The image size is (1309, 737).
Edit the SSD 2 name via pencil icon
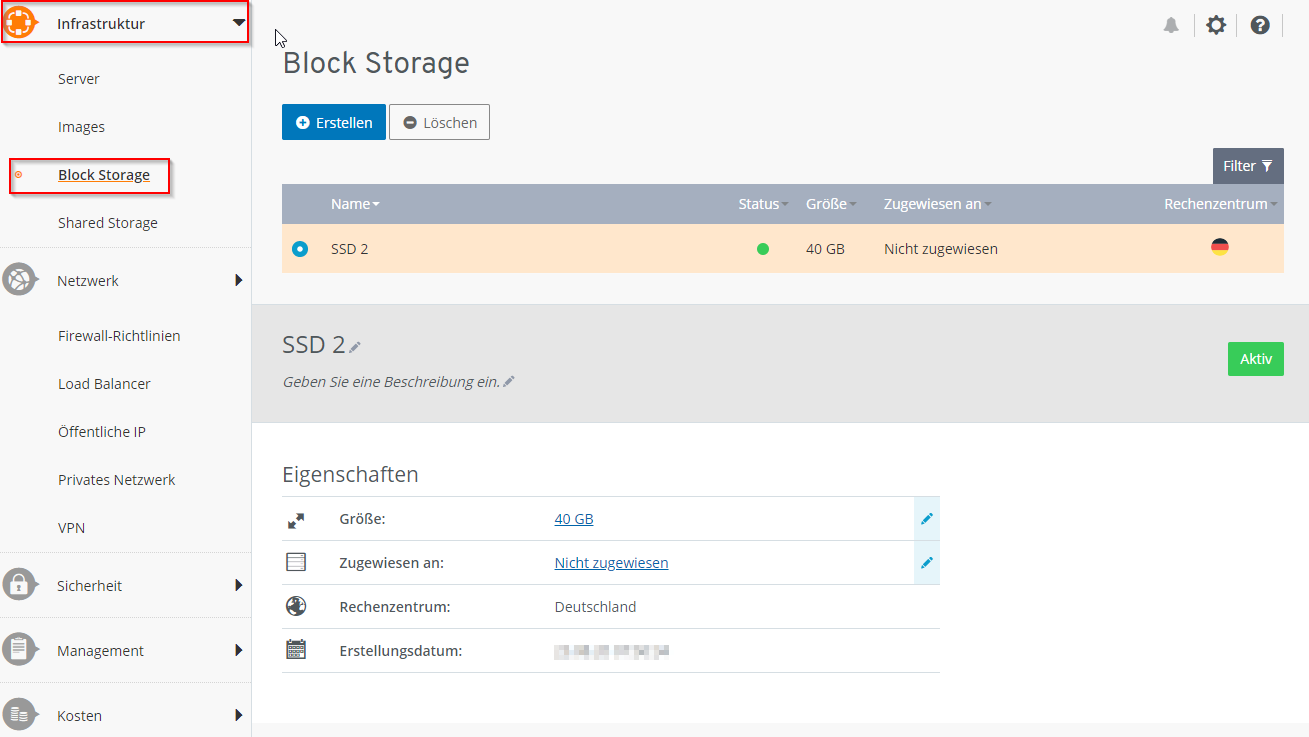point(354,345)
